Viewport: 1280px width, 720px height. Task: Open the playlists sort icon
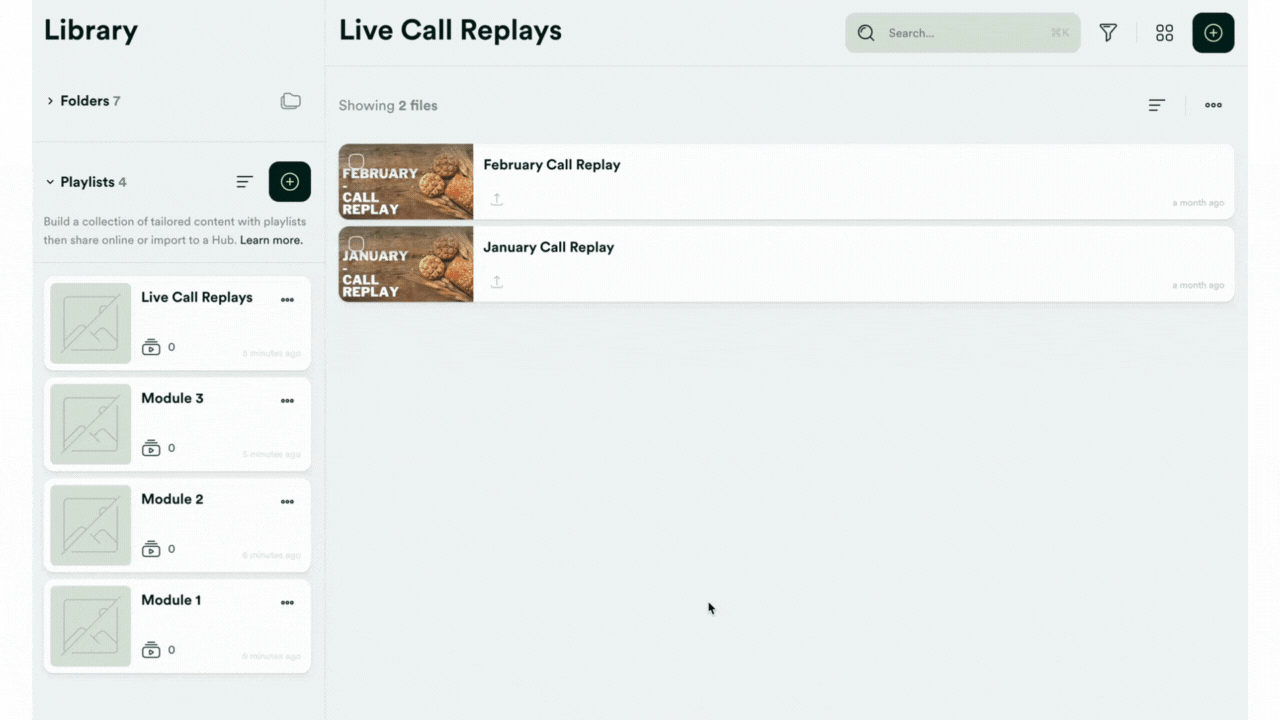(244, 182)
